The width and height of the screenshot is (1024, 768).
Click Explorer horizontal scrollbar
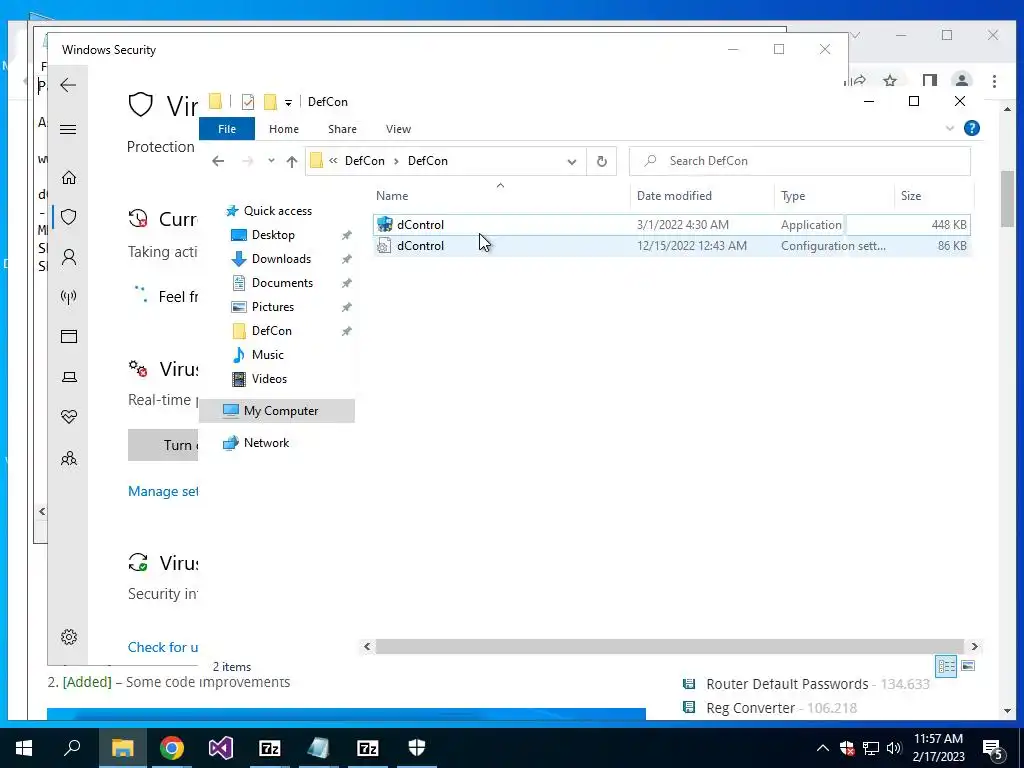669,647
